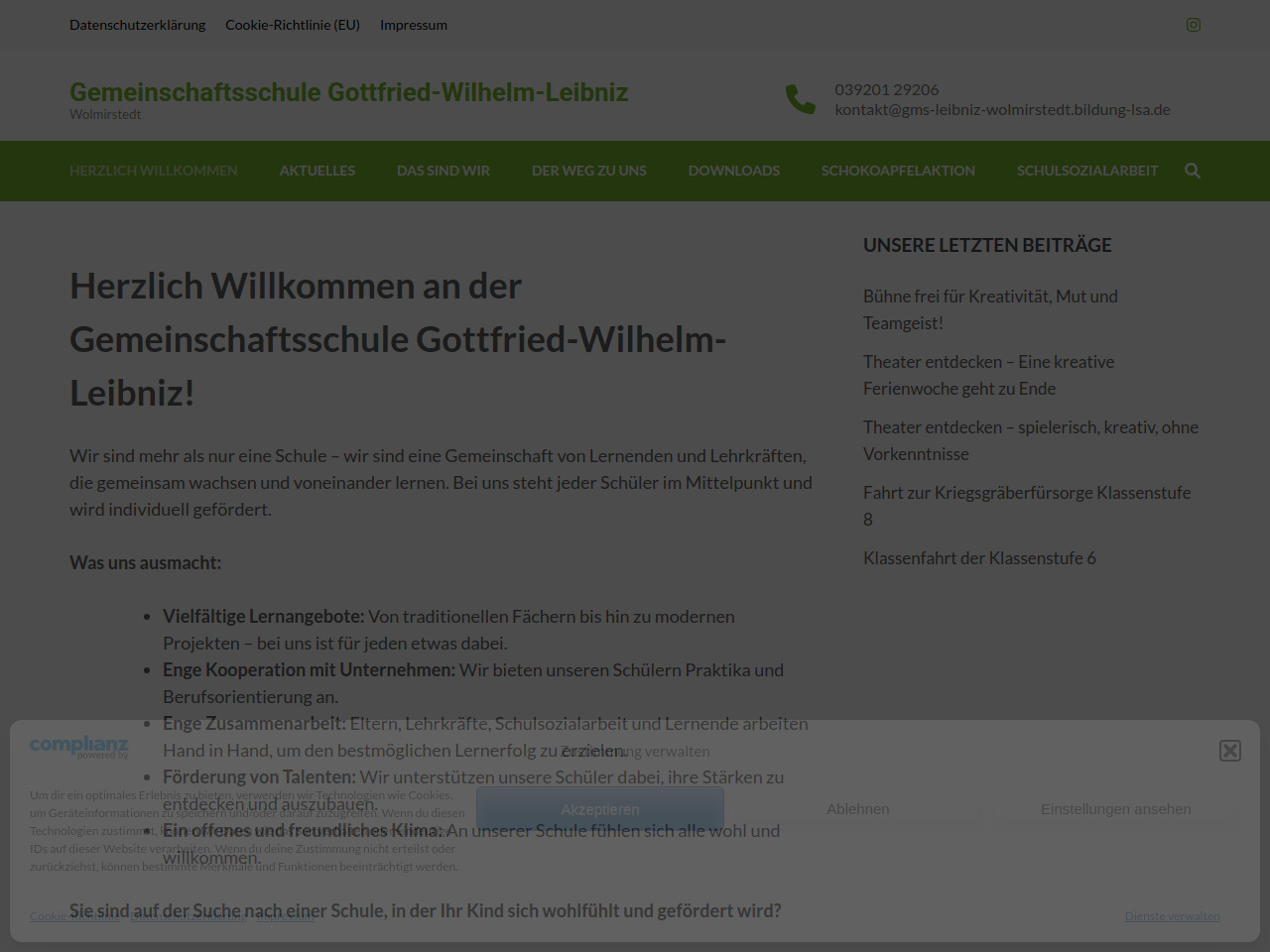
Task: Open the Downloads menu item
Action: pos(733,171)
